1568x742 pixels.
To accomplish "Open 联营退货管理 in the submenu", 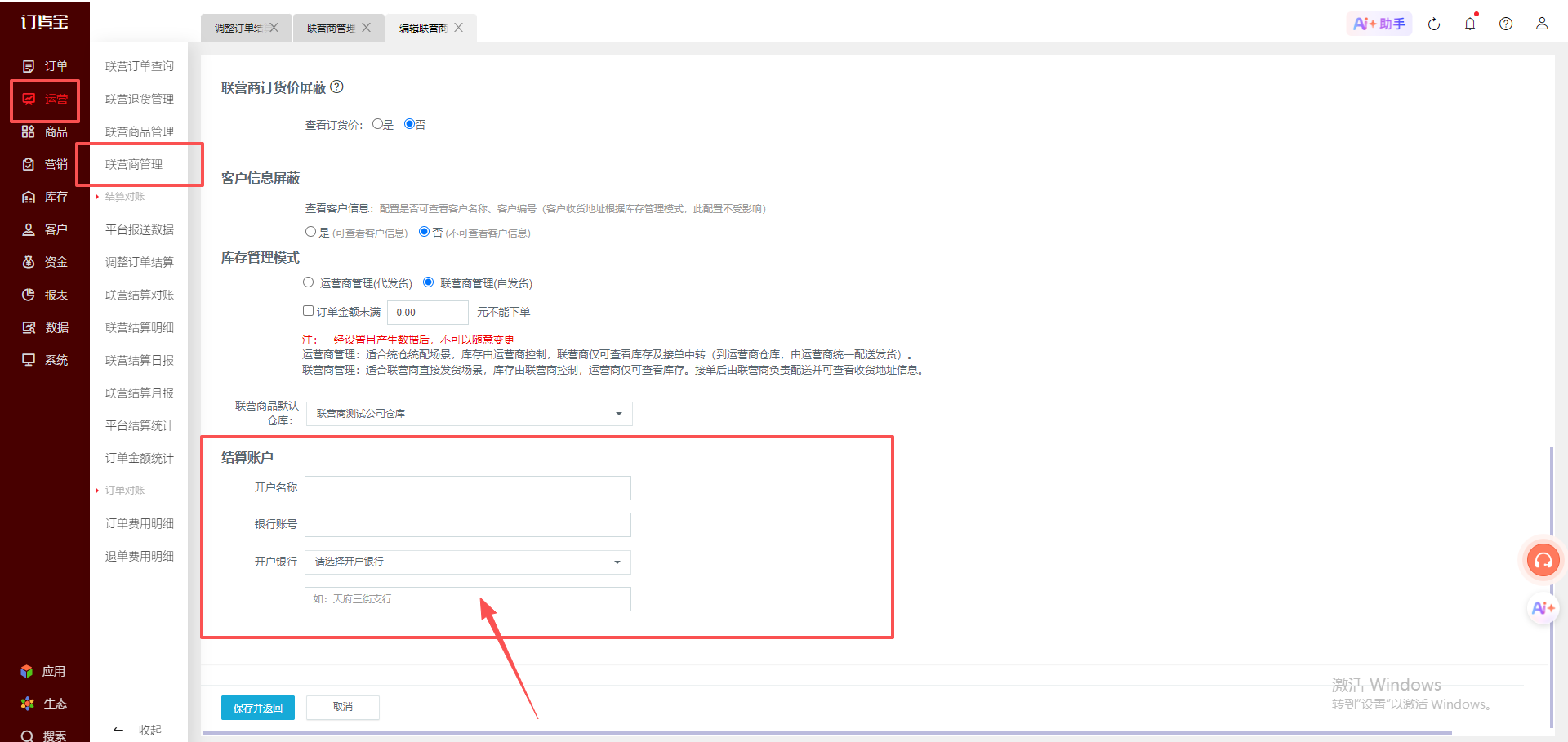I will click(x=140, y=99).
